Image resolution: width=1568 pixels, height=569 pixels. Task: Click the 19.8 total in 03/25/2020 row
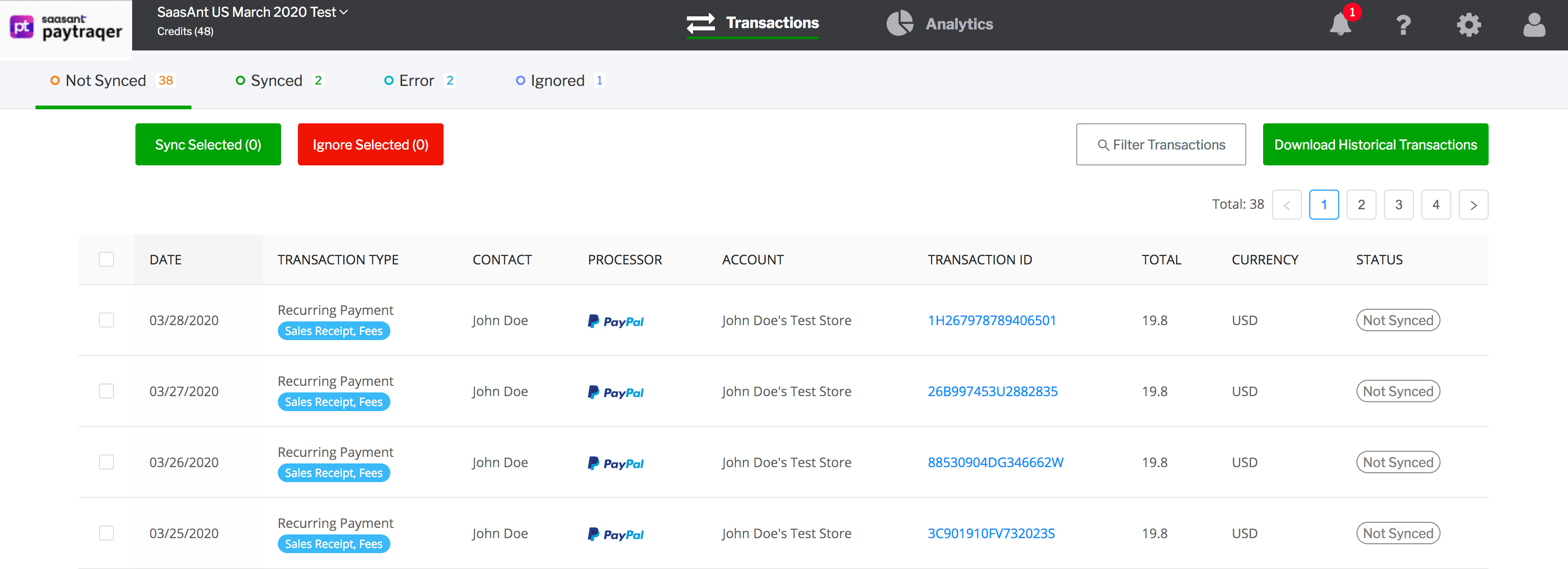tap(1154, 533)
